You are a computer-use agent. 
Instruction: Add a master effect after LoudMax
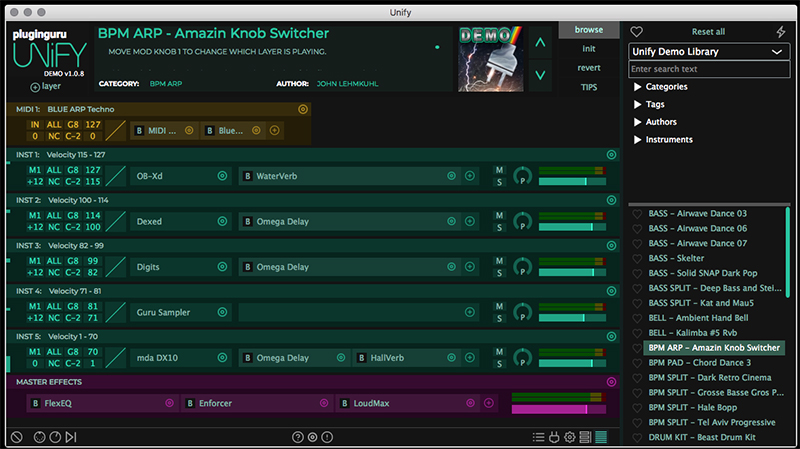489,403
